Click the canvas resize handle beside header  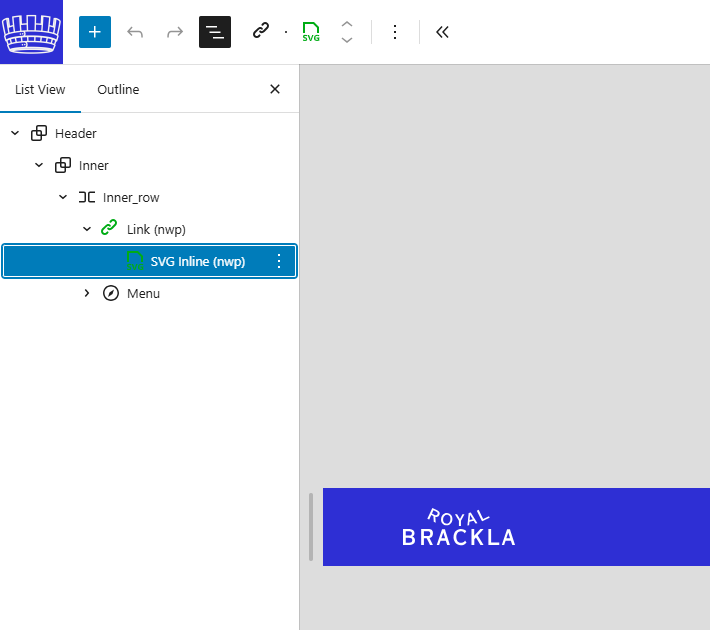[x=311, y=527]
